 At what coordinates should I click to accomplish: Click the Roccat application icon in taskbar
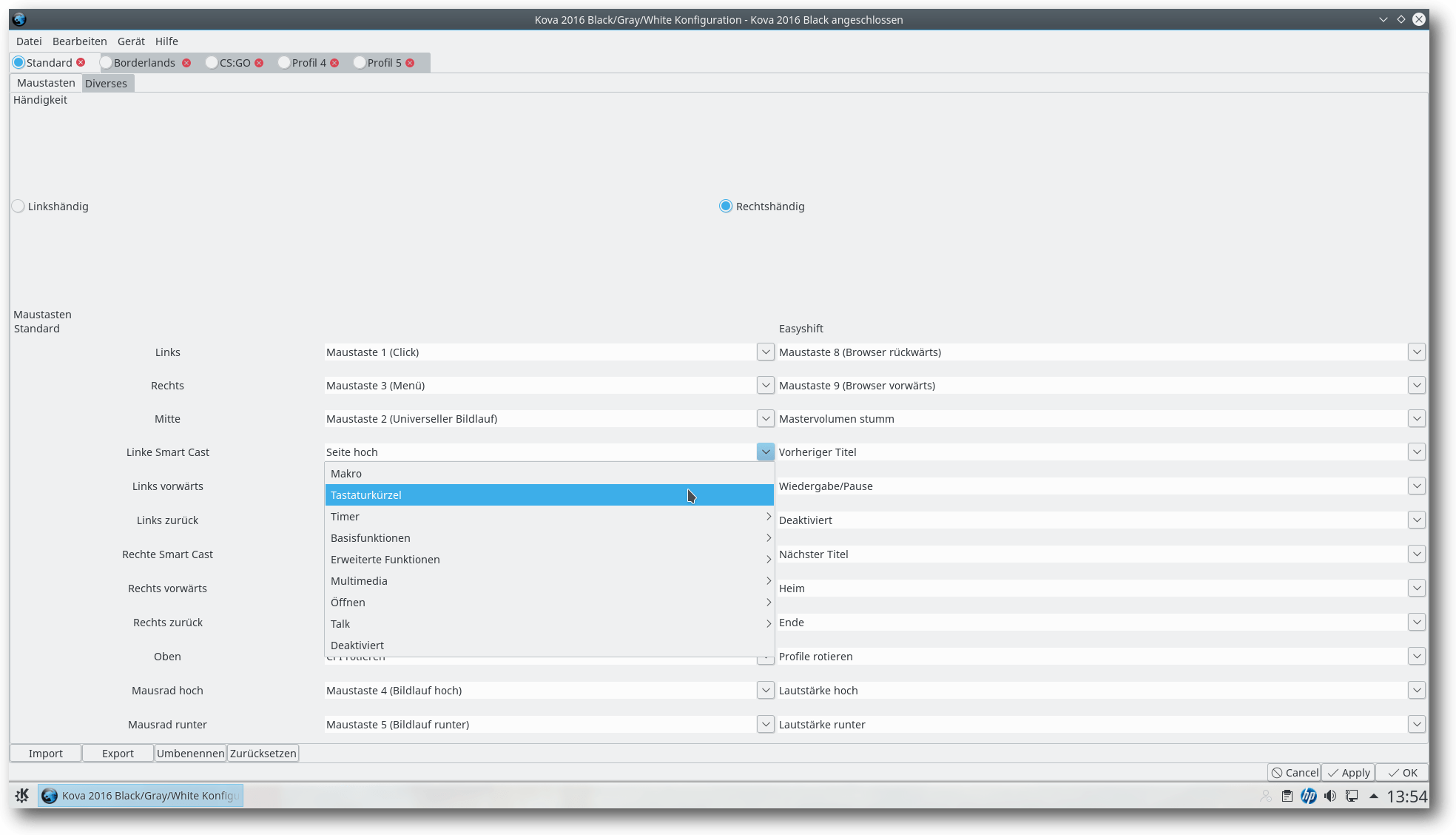pyautogui.click(x=48, y=794)
